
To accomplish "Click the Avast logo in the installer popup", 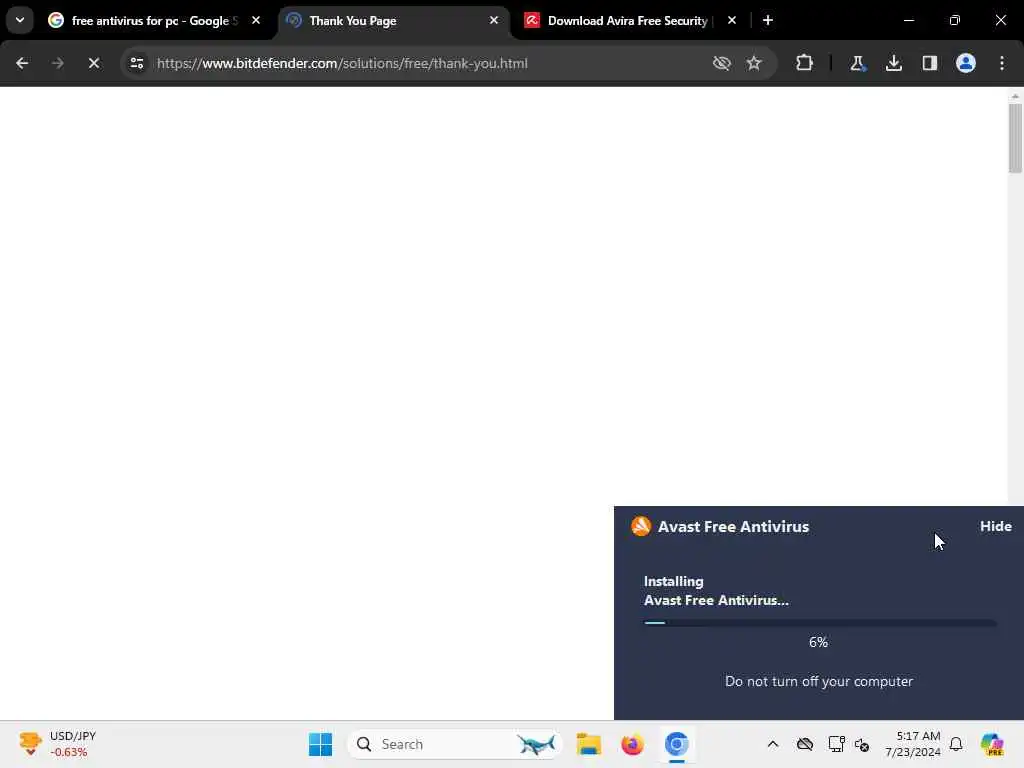I will (641, 526).
